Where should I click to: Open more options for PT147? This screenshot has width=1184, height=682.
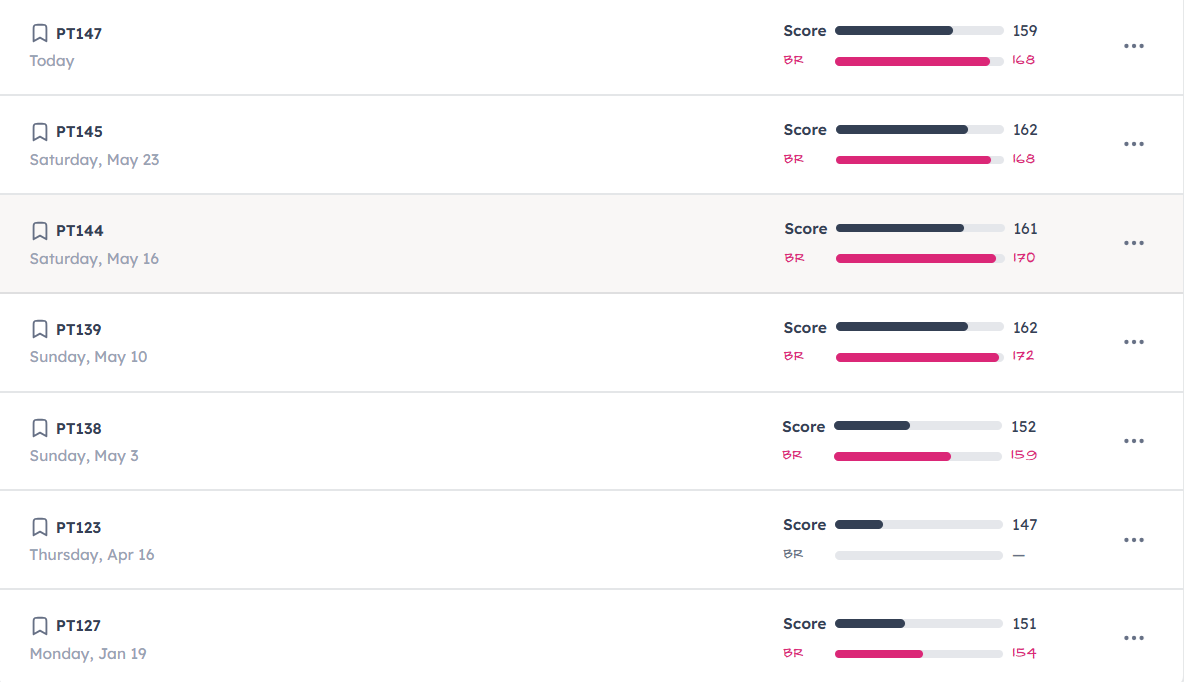[x=1133, y=46]
